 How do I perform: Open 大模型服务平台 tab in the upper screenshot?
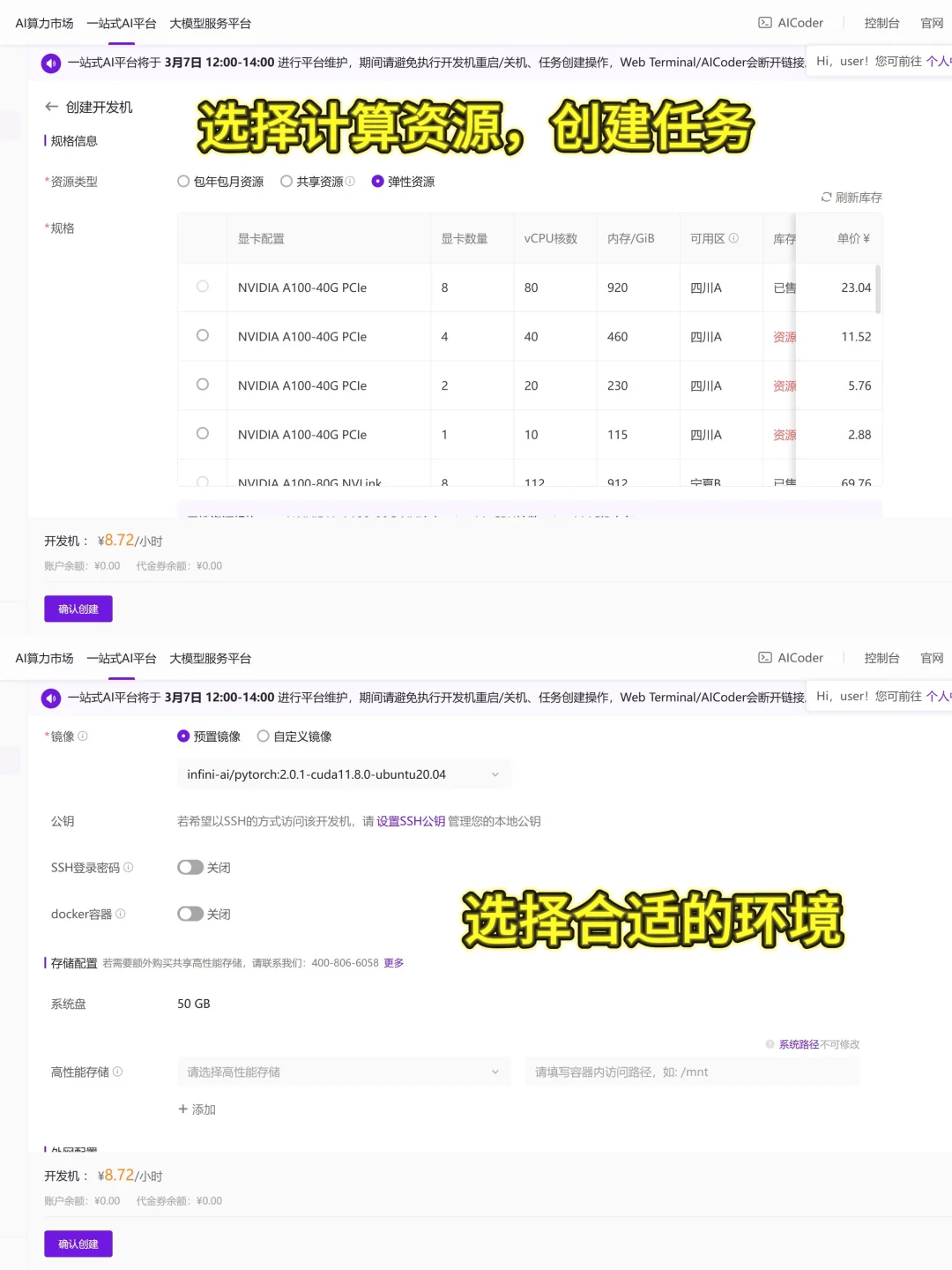(x=210, y=24)
